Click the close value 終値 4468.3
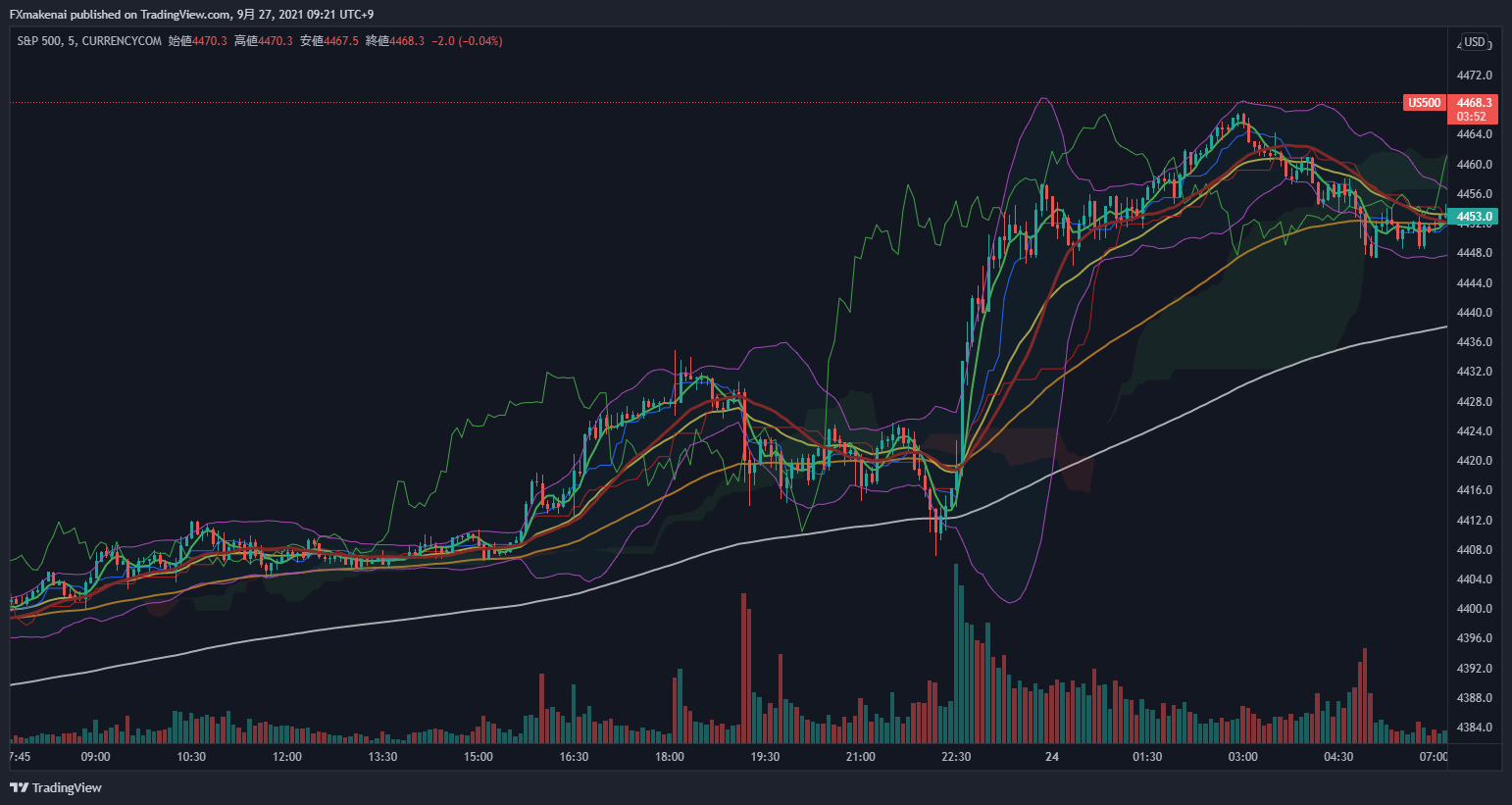Image resolution: width=1512 pixels, height=805 pixels. coord(394,41)
